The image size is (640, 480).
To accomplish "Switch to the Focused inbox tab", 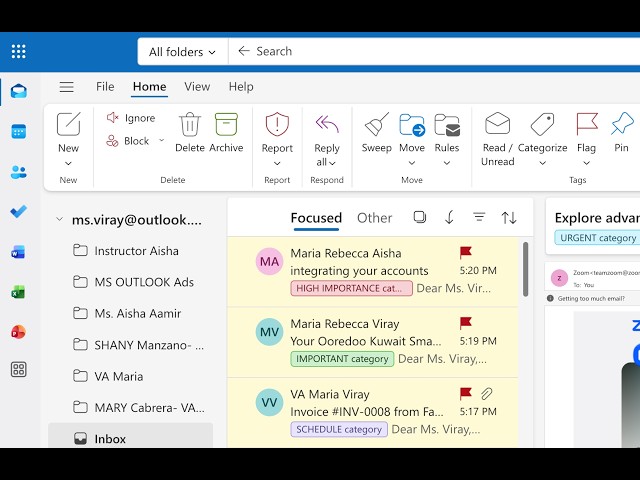I will [316, 218].
